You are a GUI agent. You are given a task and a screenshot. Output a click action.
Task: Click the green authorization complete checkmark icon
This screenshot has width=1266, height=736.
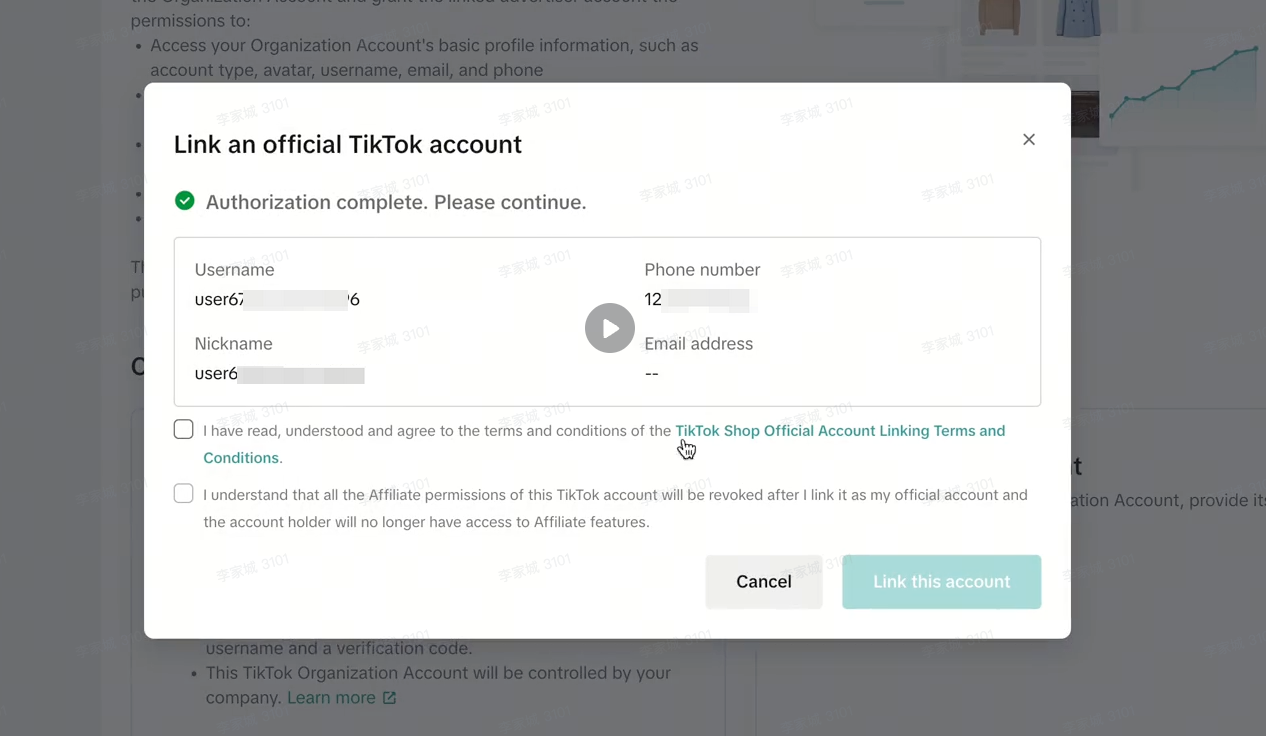click(x=185, y=201)
